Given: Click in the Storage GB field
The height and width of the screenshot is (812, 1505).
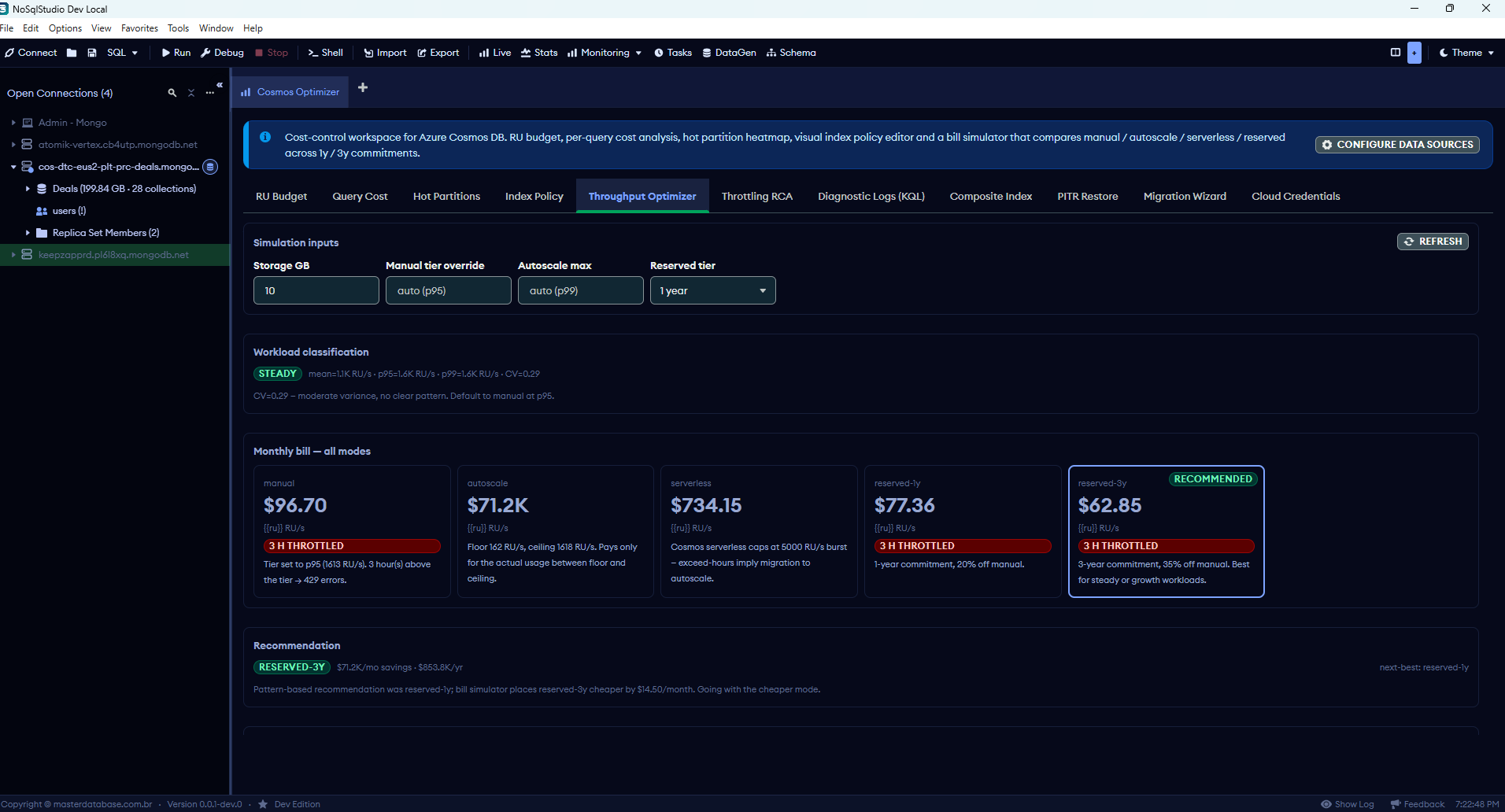Looking at the screenshot, I should click(316, 290).
